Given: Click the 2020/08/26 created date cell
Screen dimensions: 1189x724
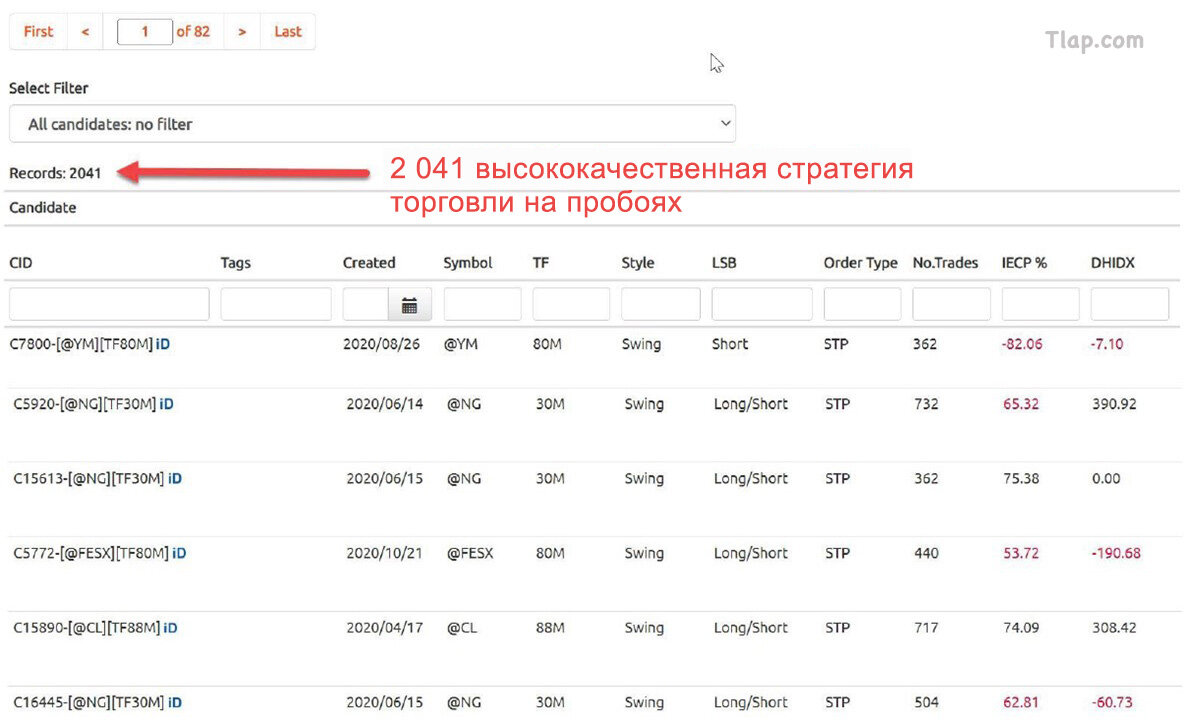Looking at the screenshot, I should pyautogui.click(x=381, y=344).
